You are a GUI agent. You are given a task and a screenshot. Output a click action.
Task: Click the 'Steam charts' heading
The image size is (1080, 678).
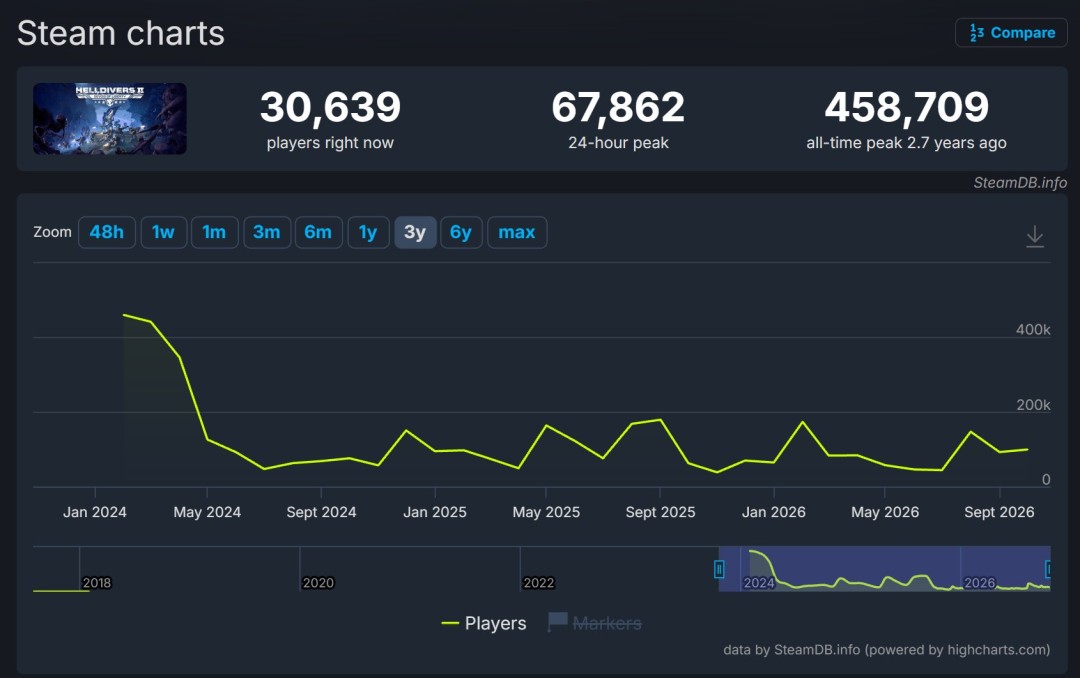point(121,33)
